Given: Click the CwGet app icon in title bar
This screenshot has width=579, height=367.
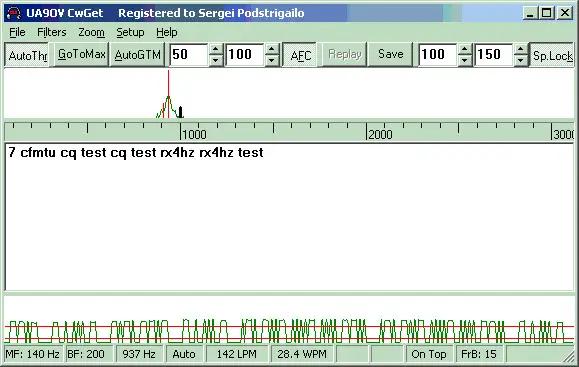Looking at the screenshot, I should [14, 13].
